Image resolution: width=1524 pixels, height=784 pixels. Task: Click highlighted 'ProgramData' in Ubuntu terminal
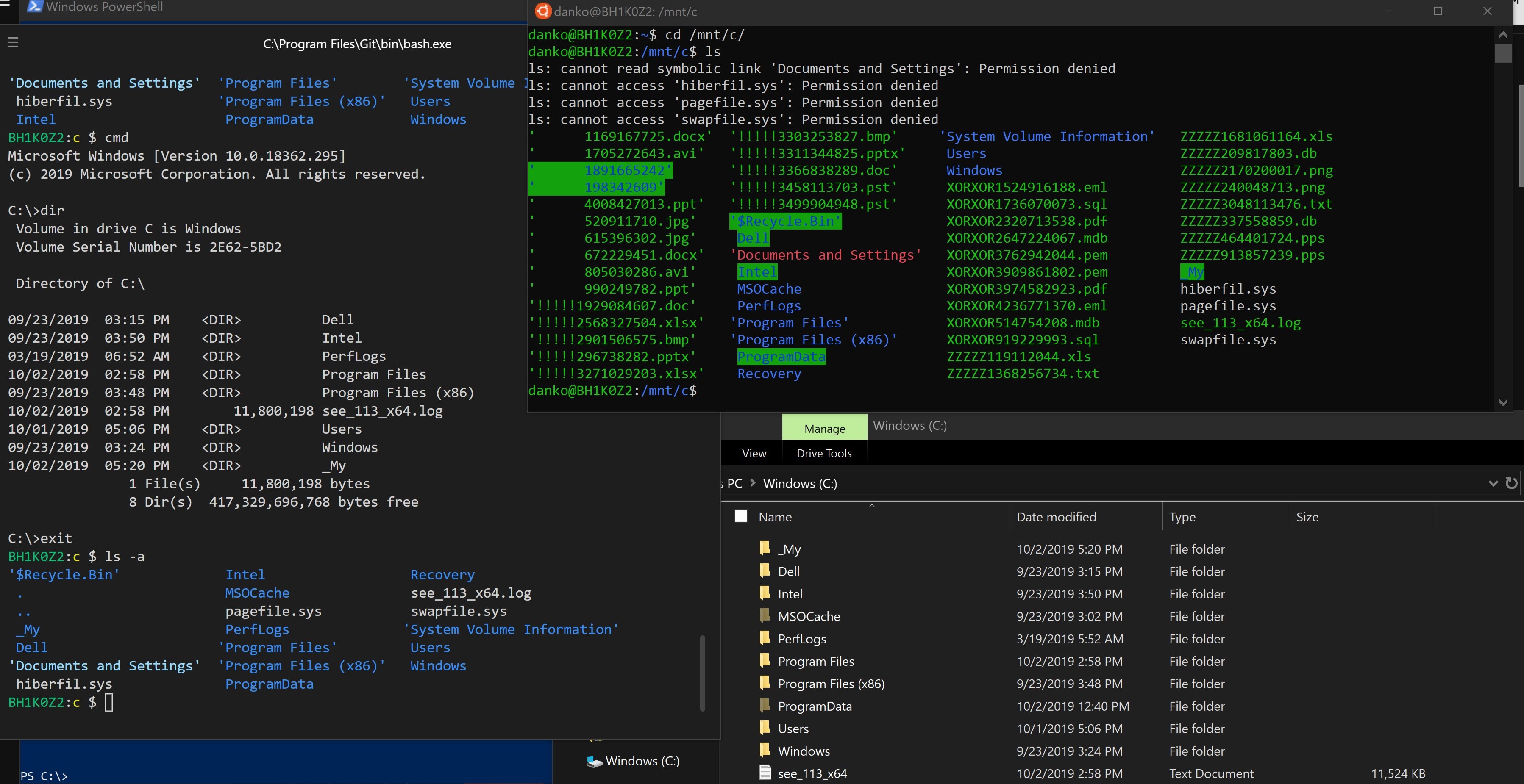(x=781, y=357)
